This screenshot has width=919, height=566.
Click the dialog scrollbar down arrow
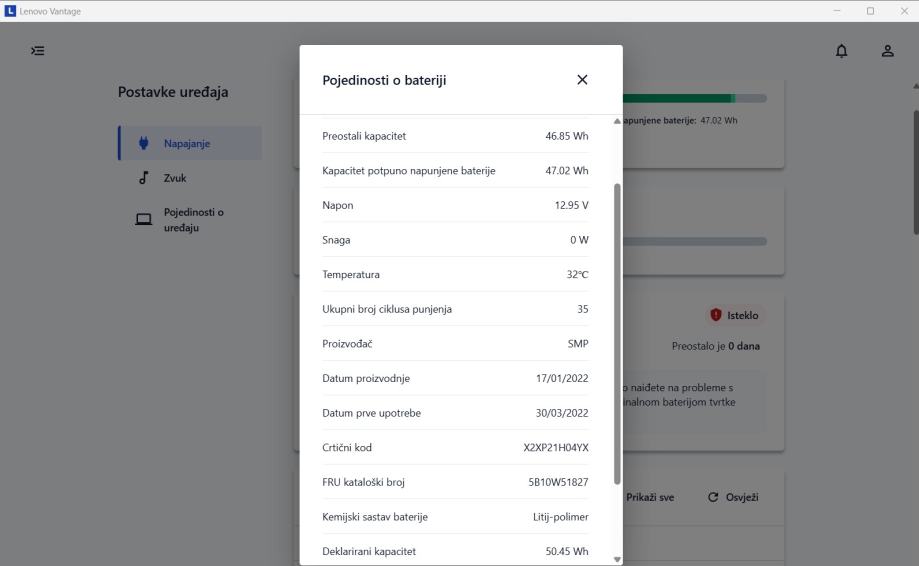(617, 559)
